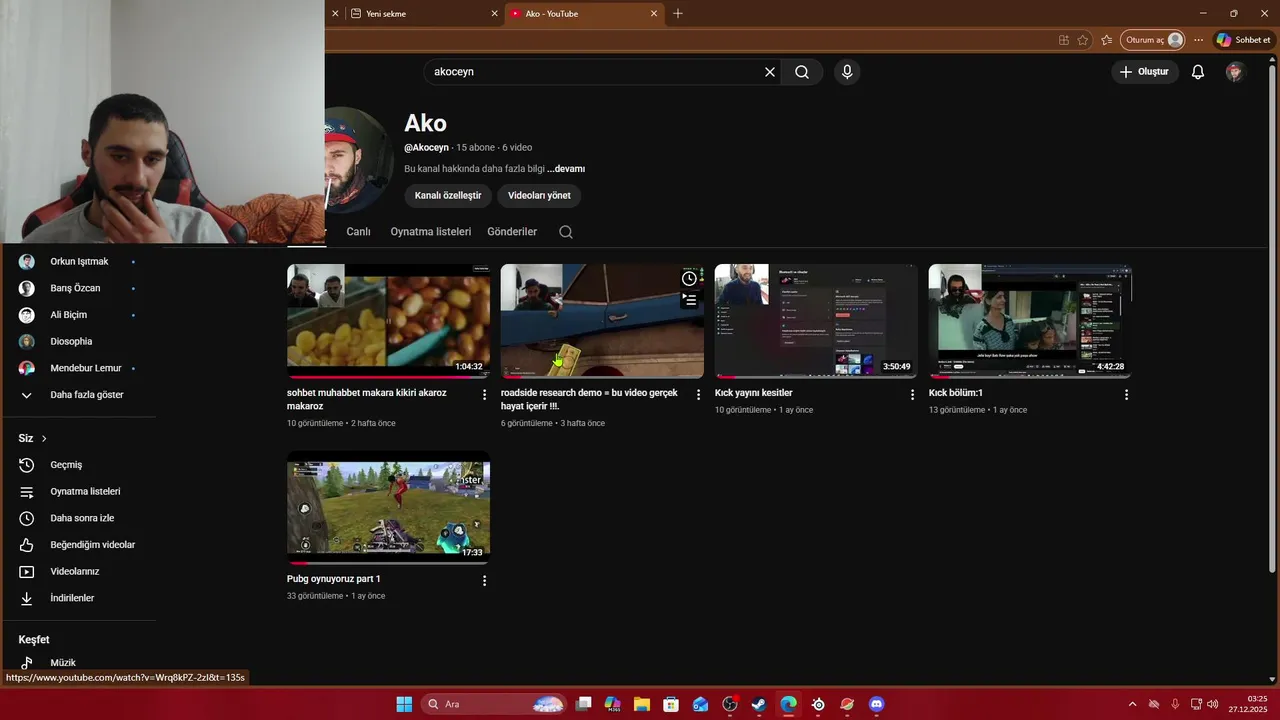
Task: Open roadside research demo video title
Action: coord(589,400)
